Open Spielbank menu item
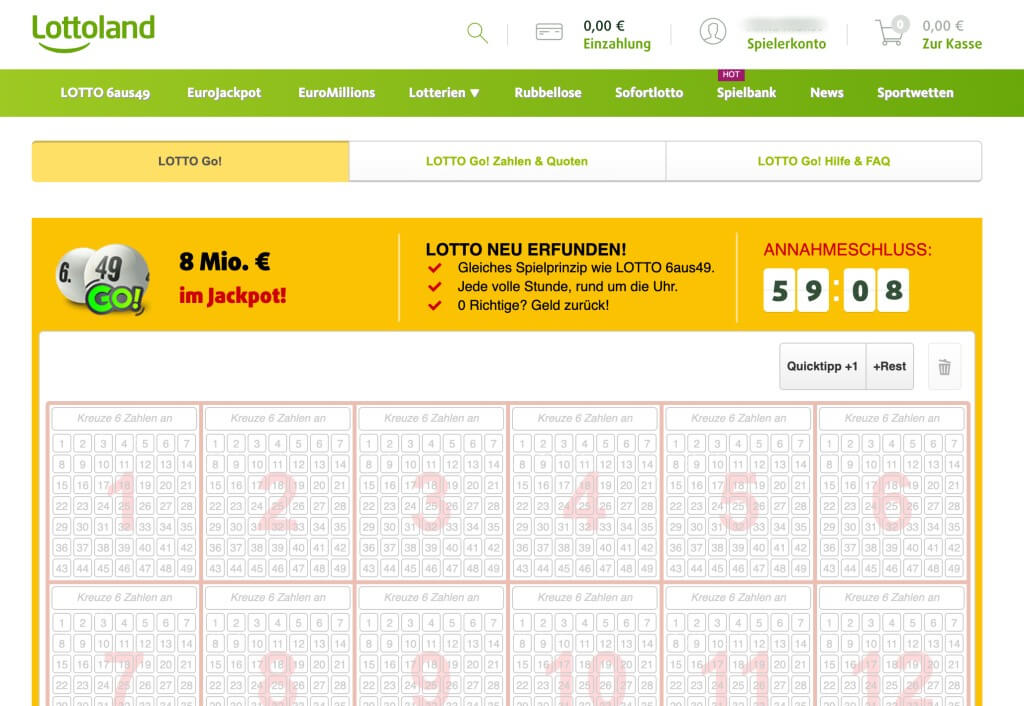The height and width of the screenshot is (706, 1024). point(746,93)
